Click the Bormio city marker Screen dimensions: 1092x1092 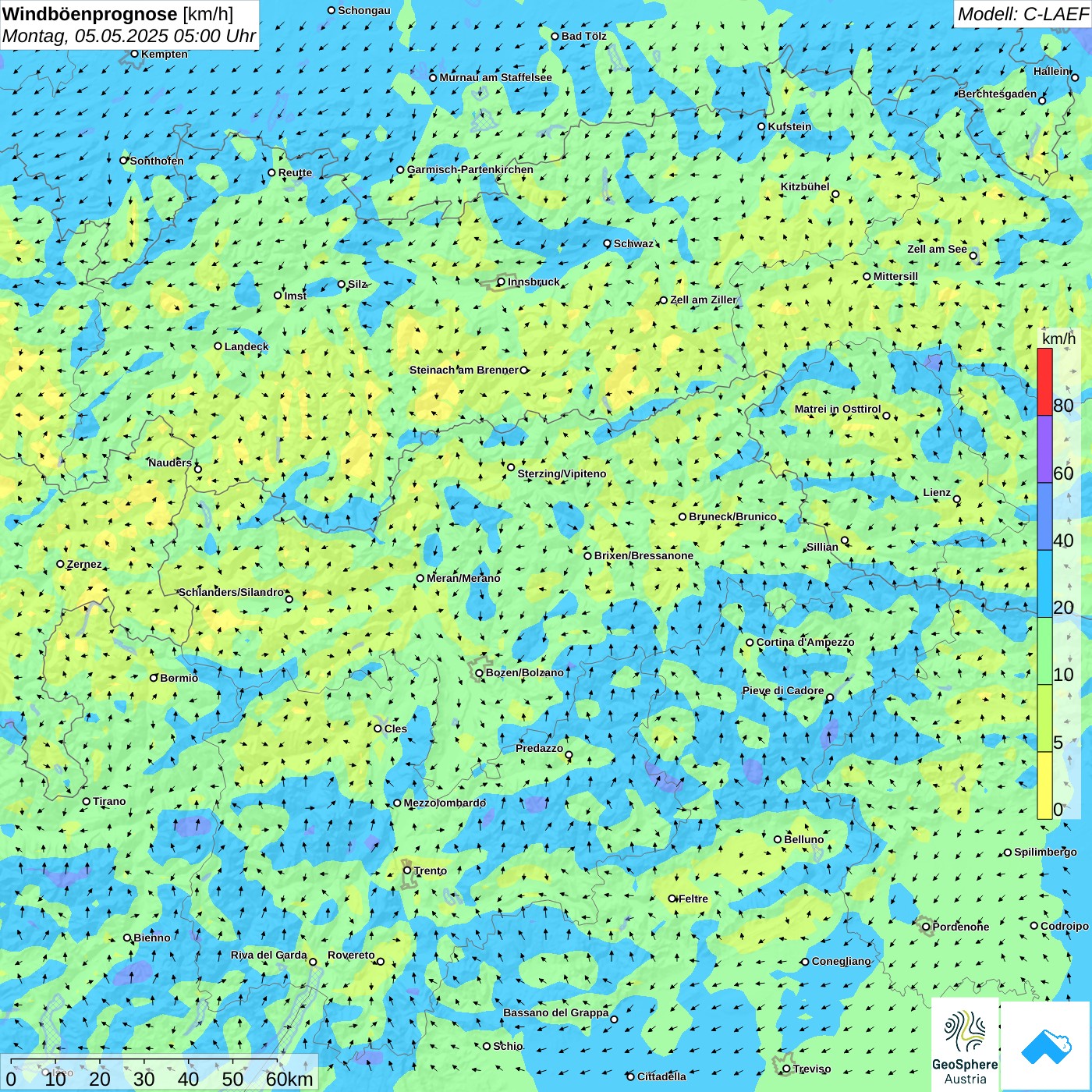click(x=154, y=678)
